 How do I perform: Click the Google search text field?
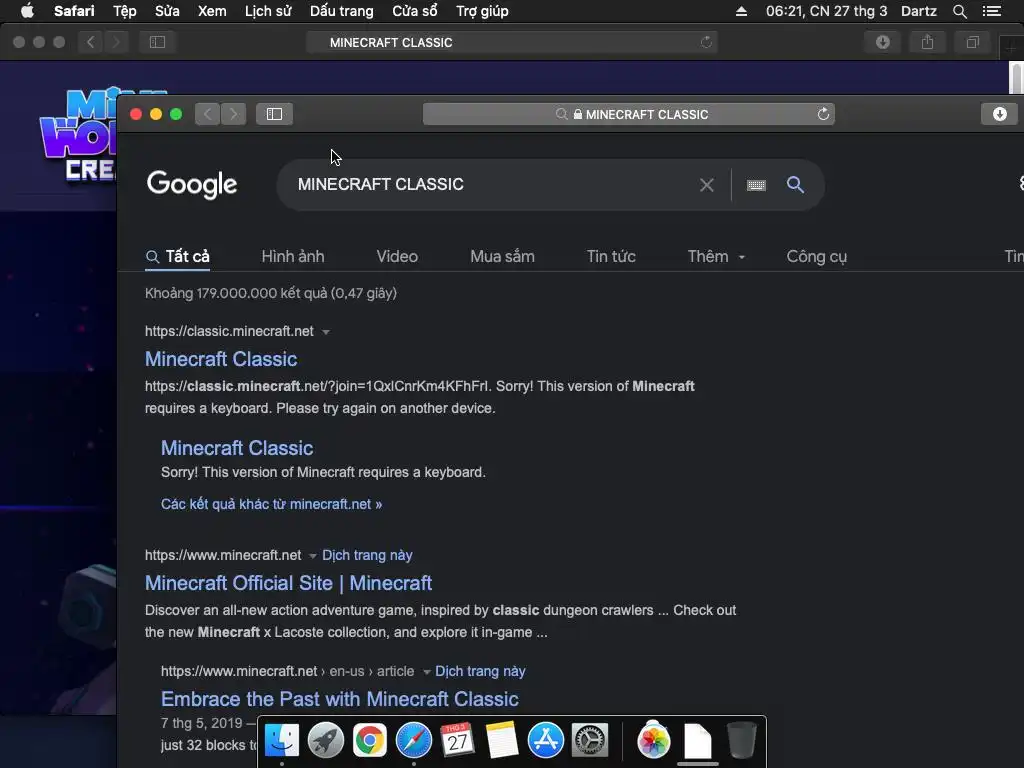(x=490, y=185)
